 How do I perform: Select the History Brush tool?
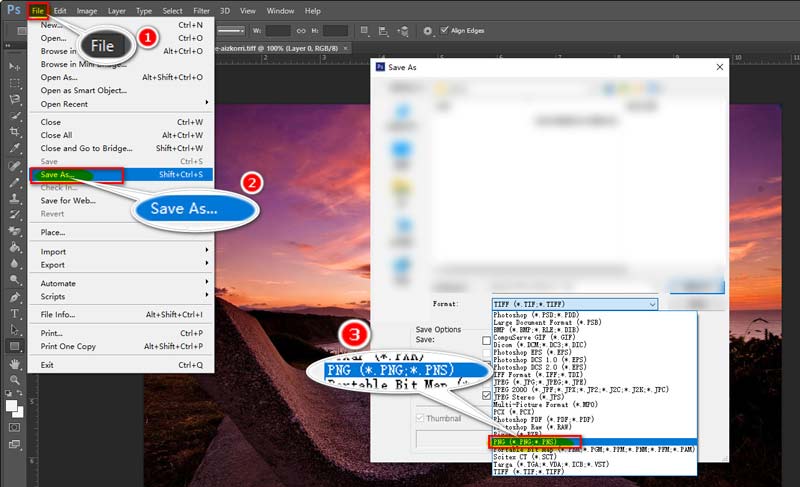click(14, 215)
